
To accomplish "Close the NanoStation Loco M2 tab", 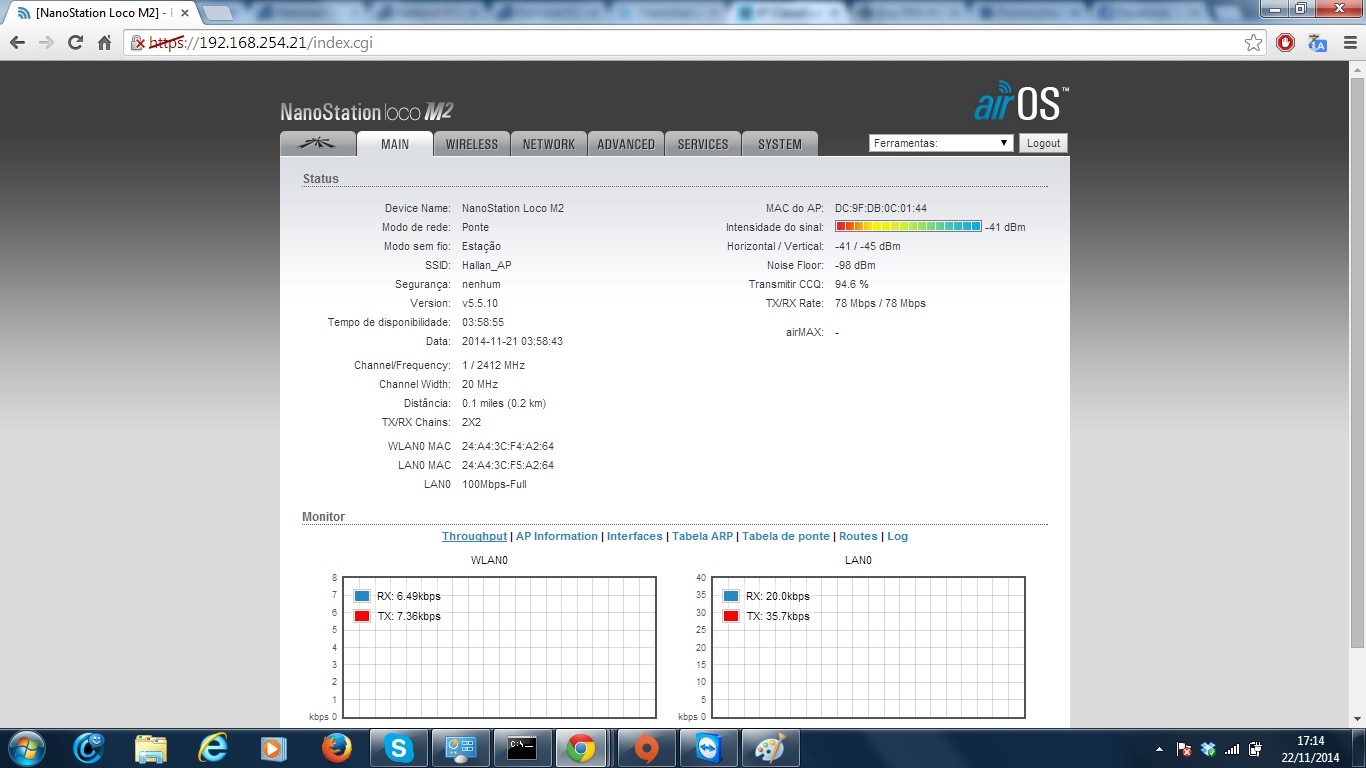I will [184, 13].
